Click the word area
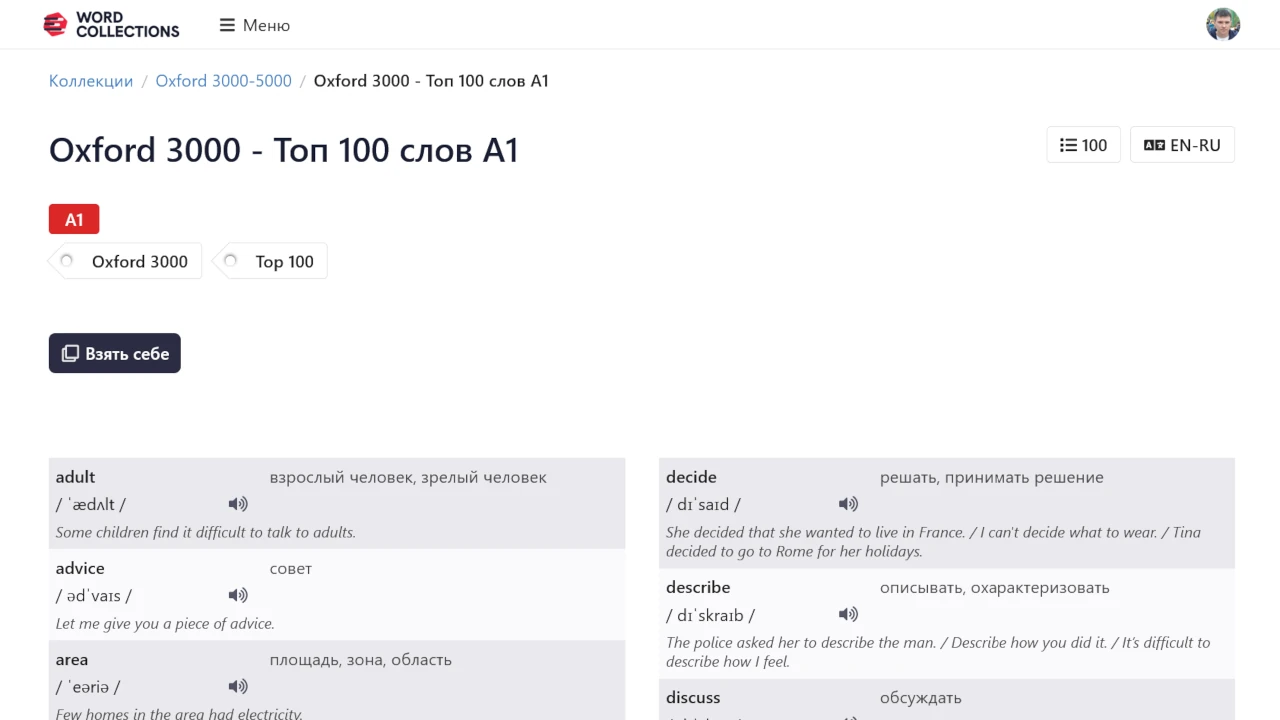The width and height of the screenshot is (1280, 720). pyautogui.click(x=72, y=660)
